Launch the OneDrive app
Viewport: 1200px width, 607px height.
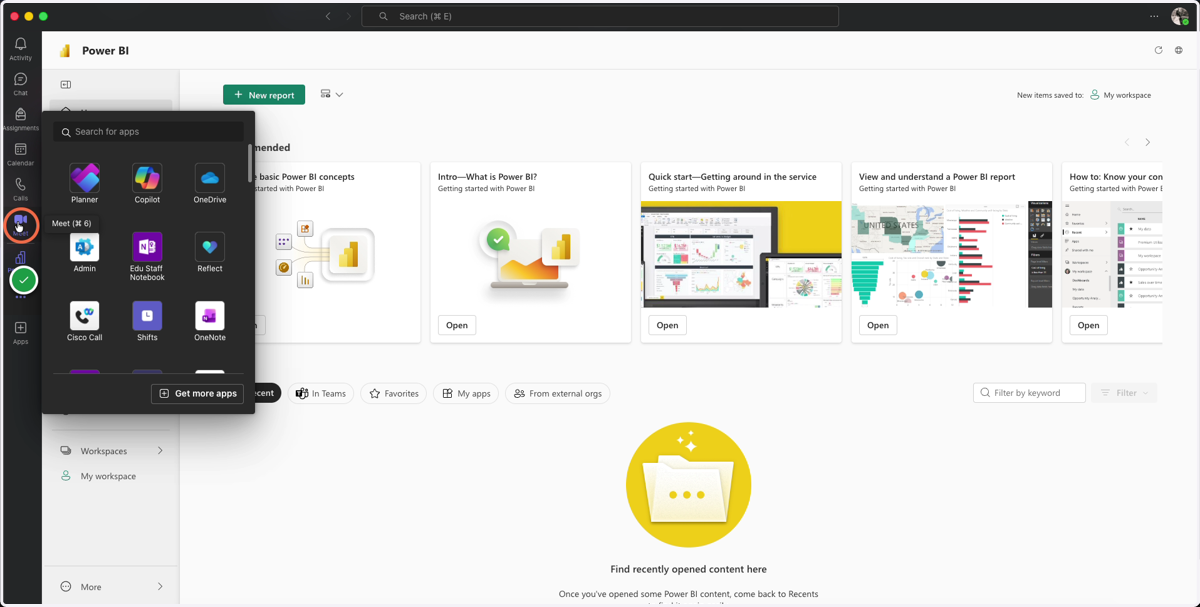point(210,184)
